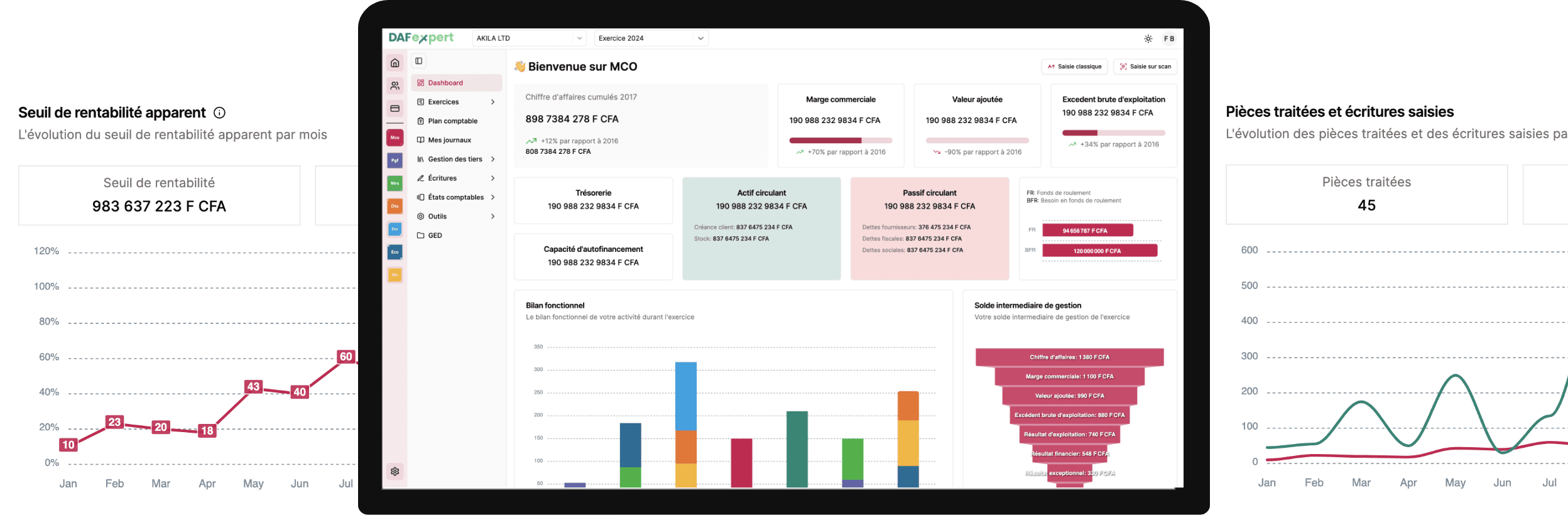Open the users icon in the sidebar rail
Screen dimensions: 1568x515
(x=395, y=85)
